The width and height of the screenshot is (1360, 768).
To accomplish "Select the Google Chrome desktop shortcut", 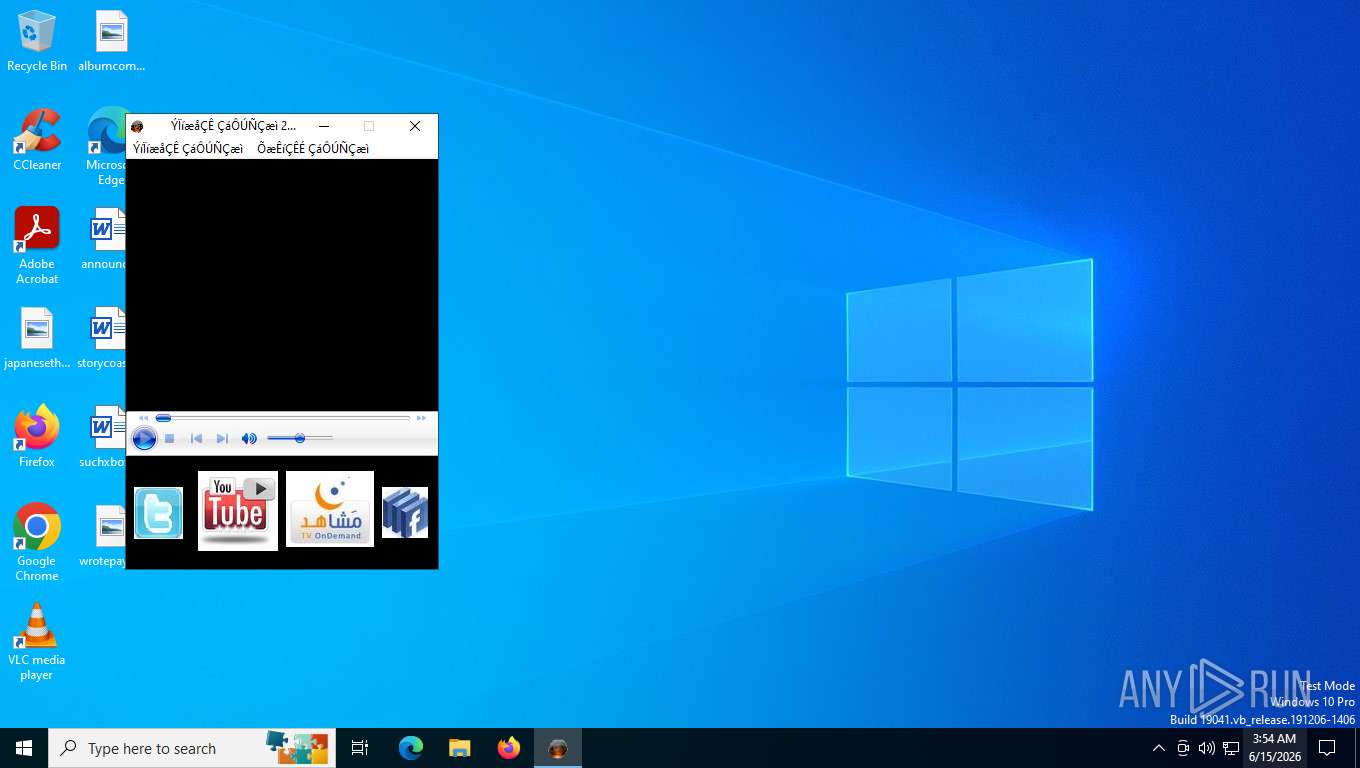I will (x=37, y=543).
